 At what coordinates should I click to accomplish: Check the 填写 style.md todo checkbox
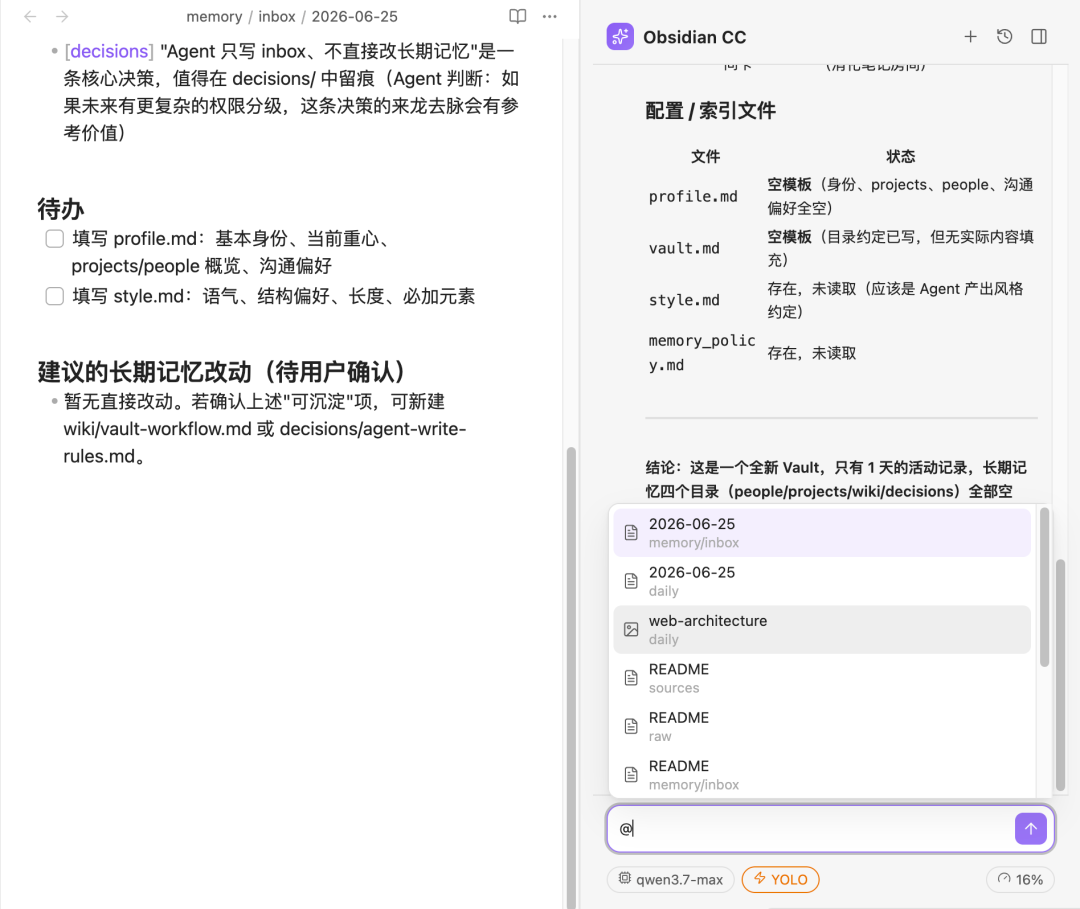(54, 297)
